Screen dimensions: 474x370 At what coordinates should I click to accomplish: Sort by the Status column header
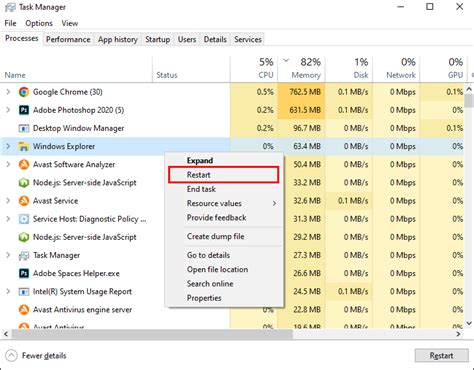pos(191,69)
